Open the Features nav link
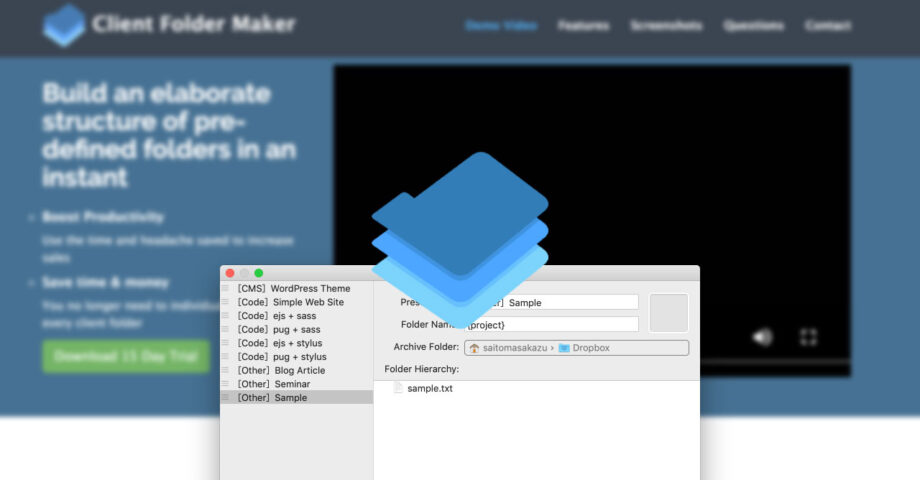The height and width of the screenshot is (480, 920). [583, 25]
